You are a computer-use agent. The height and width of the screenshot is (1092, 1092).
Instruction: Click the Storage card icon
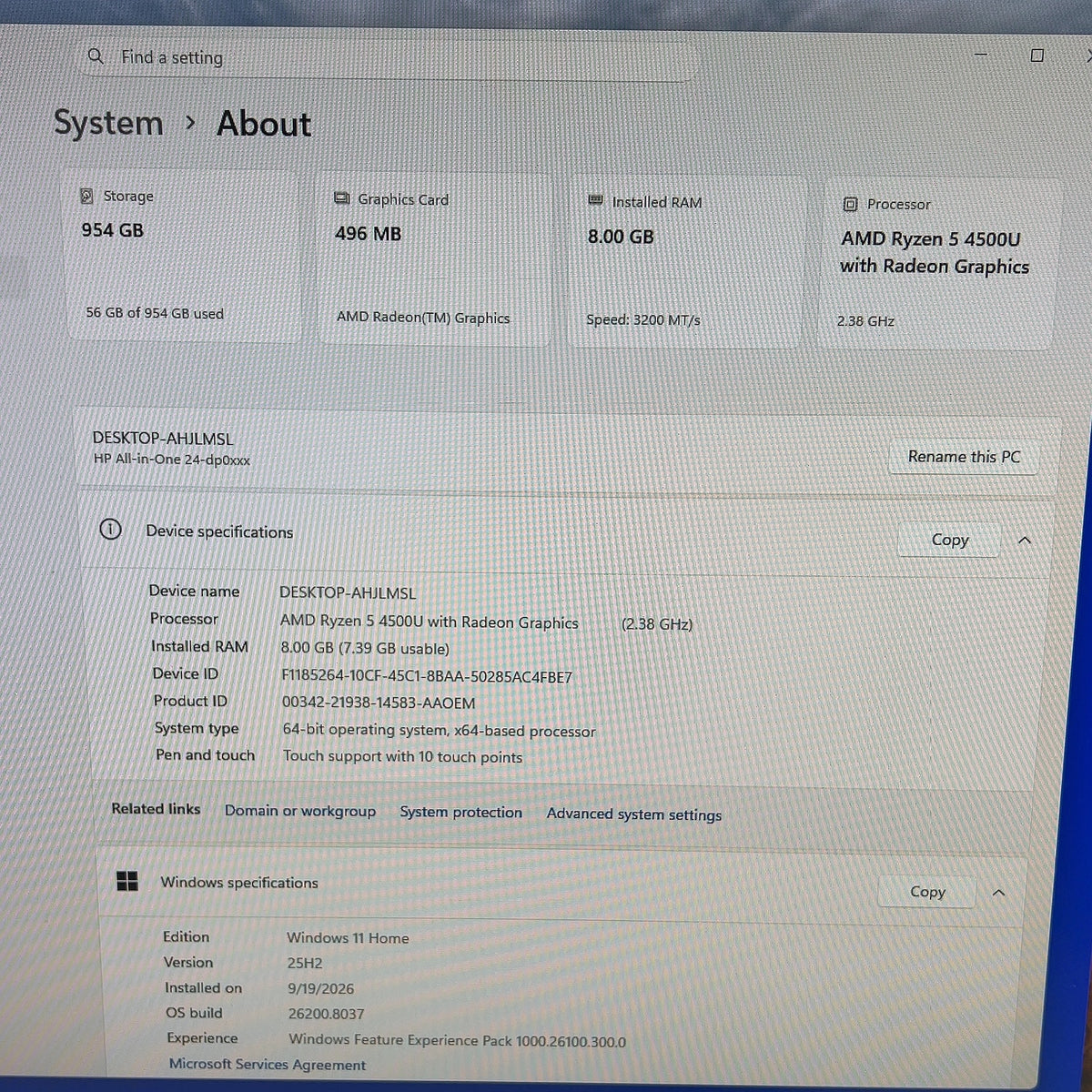(87, 196)
